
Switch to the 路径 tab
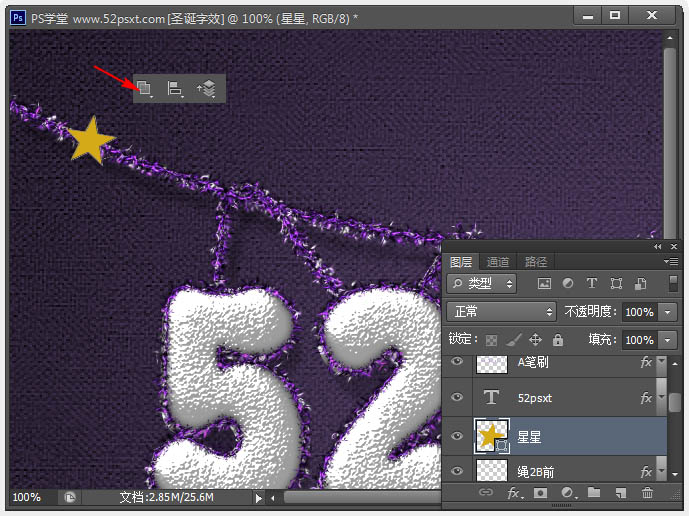(x=536, y=262)
